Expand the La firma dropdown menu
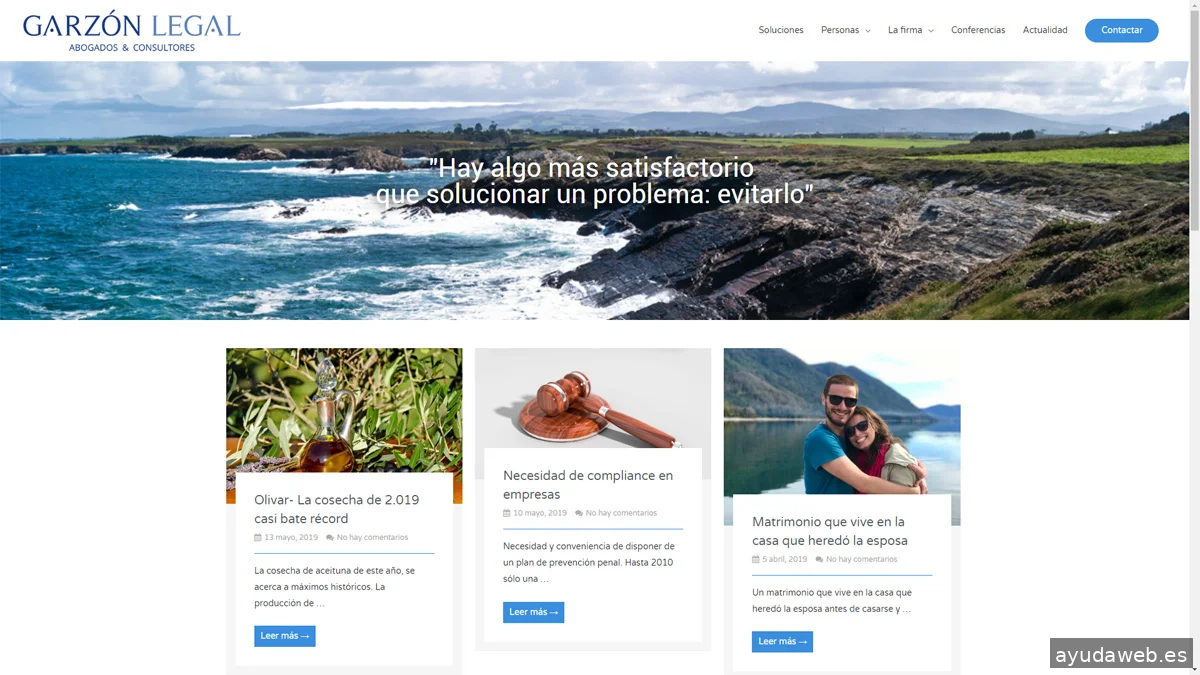 coord(910,30)
